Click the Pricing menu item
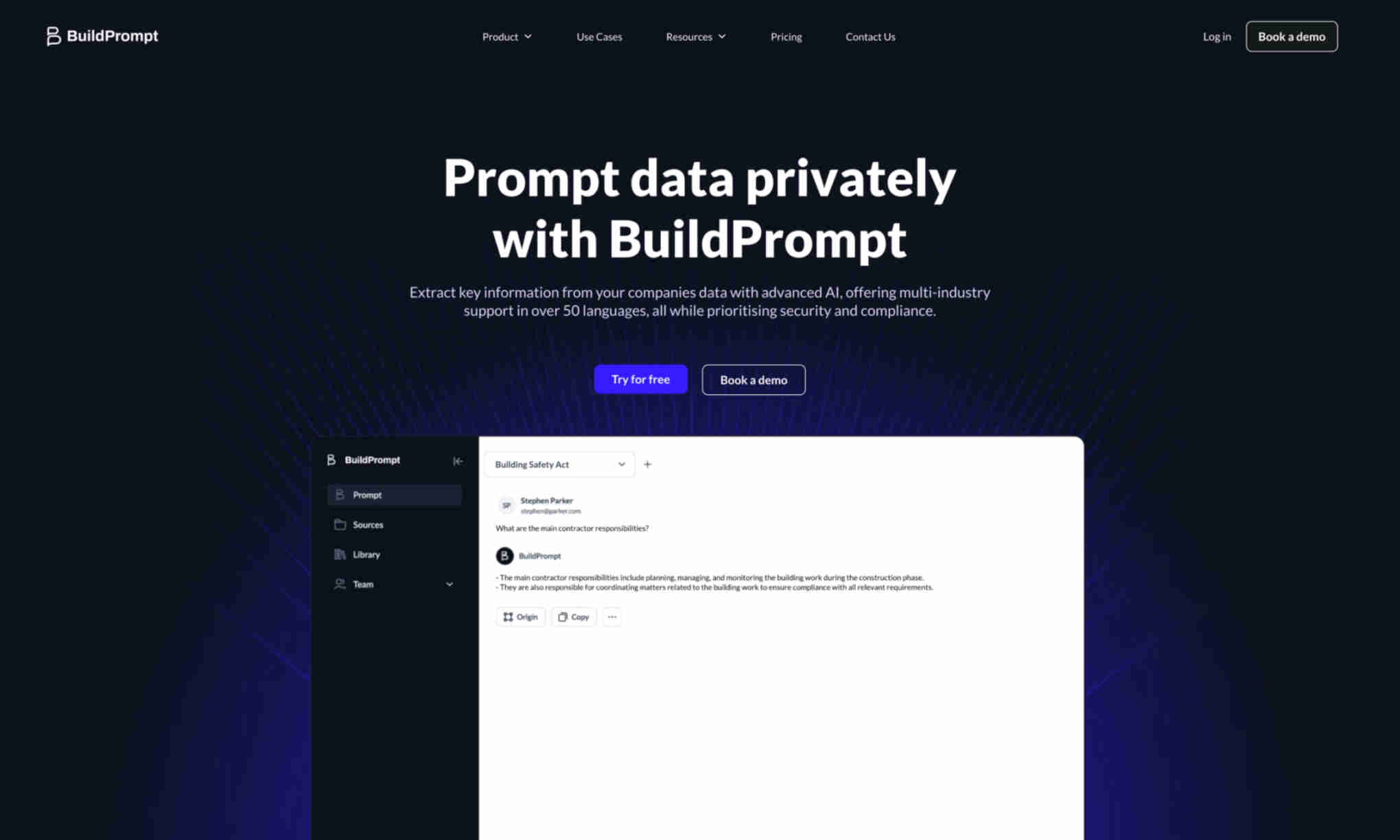 click(786, 36)
